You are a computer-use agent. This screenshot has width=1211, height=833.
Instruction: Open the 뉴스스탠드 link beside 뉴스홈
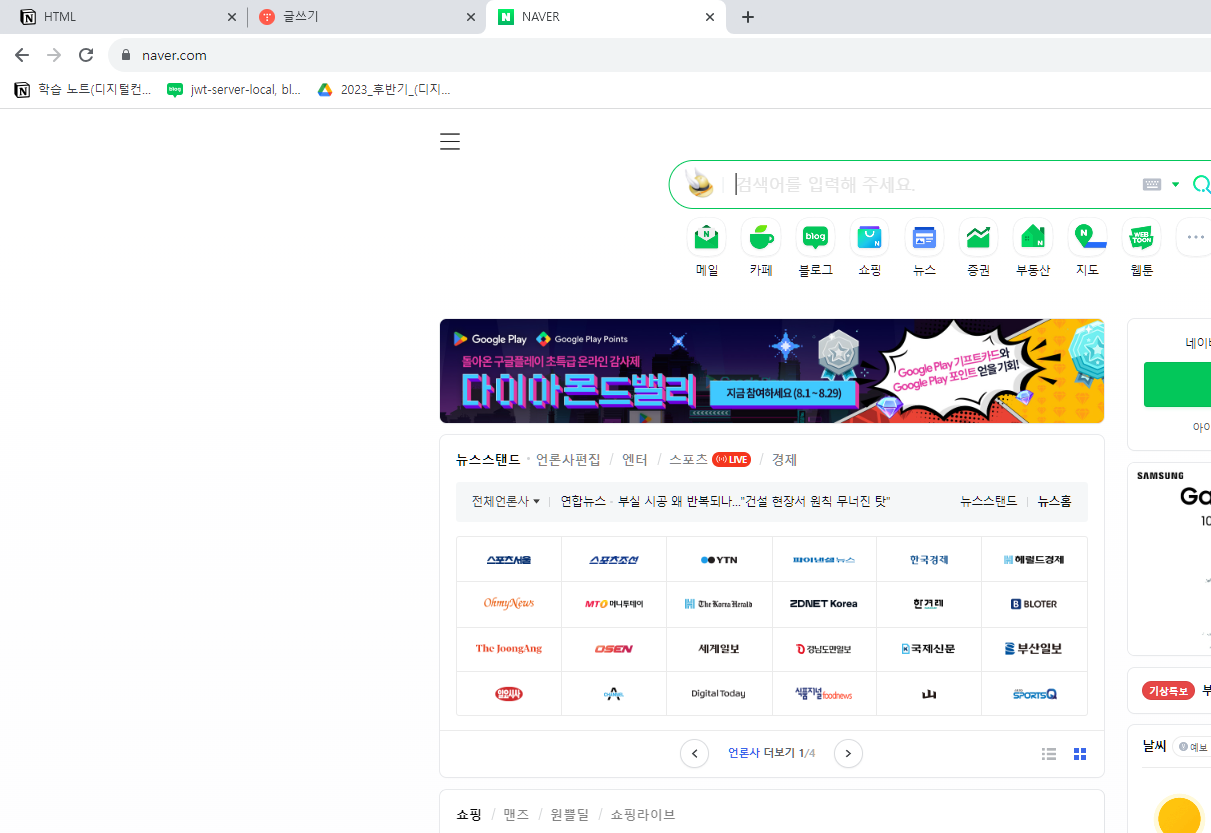pos(988,501)
